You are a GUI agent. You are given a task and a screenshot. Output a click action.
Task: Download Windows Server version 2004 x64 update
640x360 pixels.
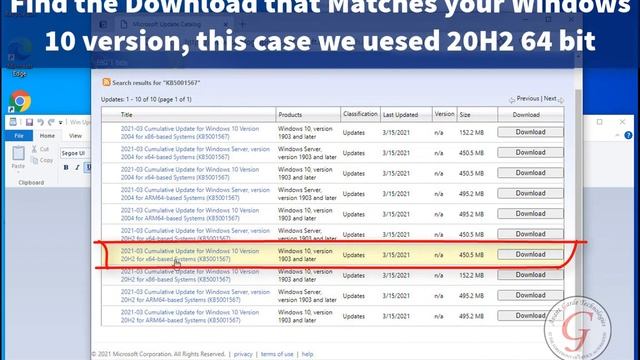pos(530,153)
